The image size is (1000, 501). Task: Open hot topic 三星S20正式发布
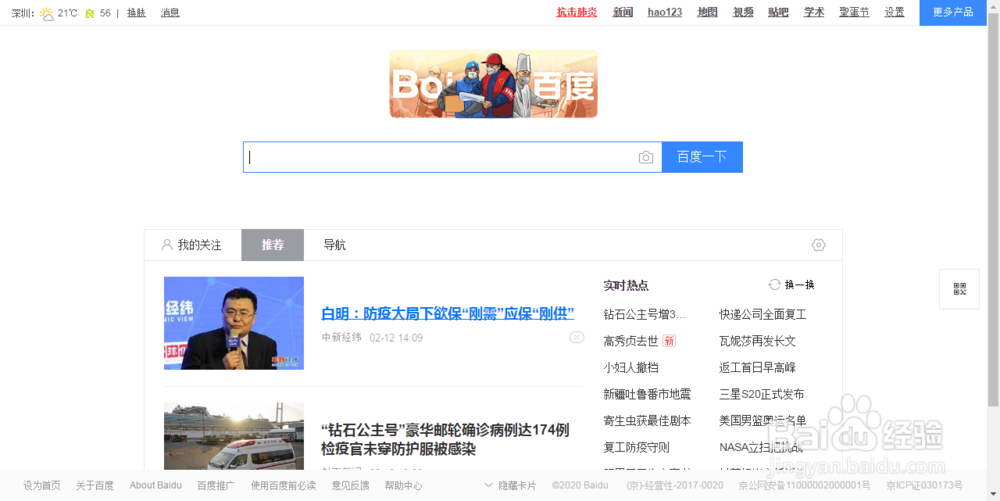pos(761,395)
